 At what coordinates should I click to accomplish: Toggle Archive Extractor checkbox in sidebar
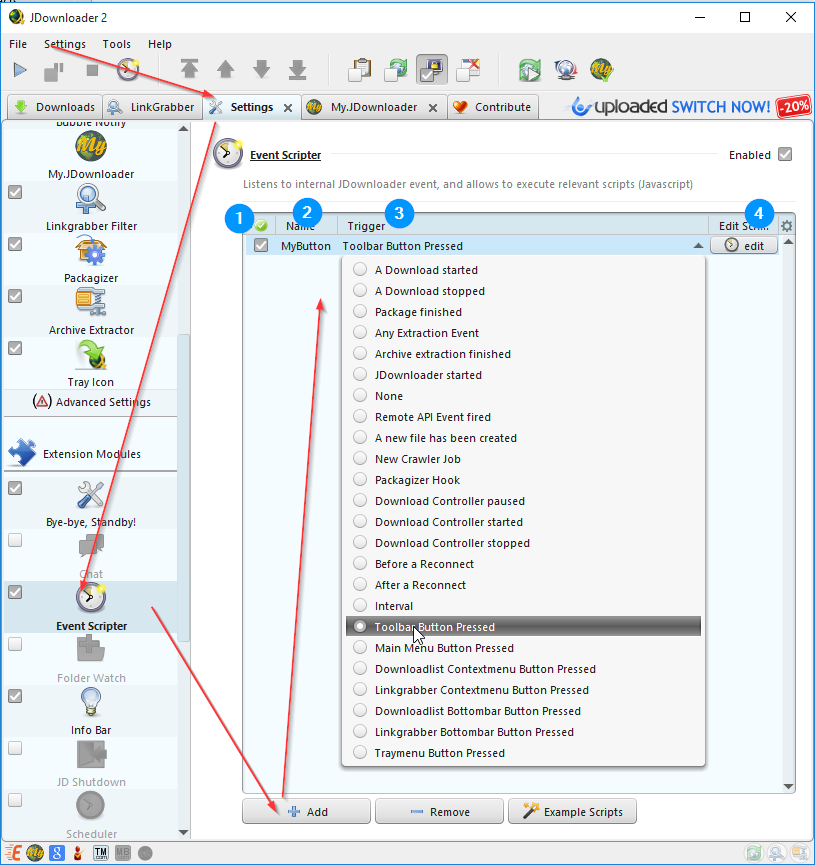(15, 296)
